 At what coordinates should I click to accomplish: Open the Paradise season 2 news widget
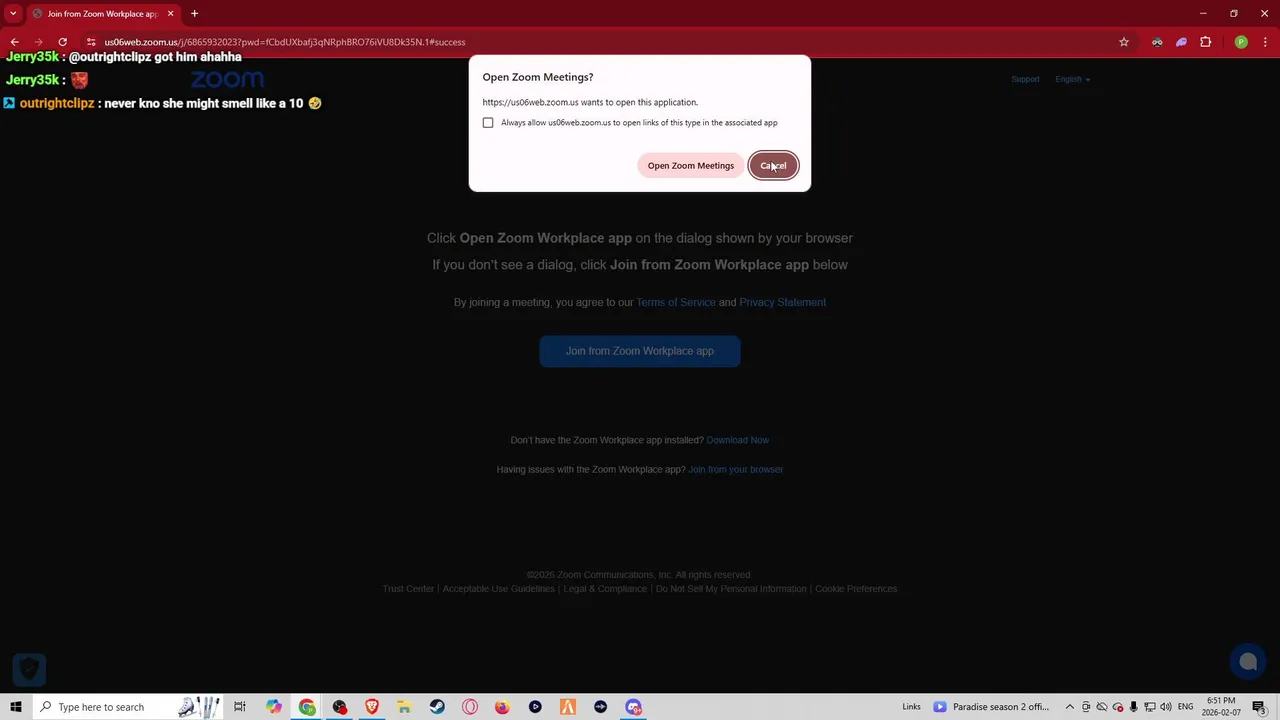(x=991, y=707)
